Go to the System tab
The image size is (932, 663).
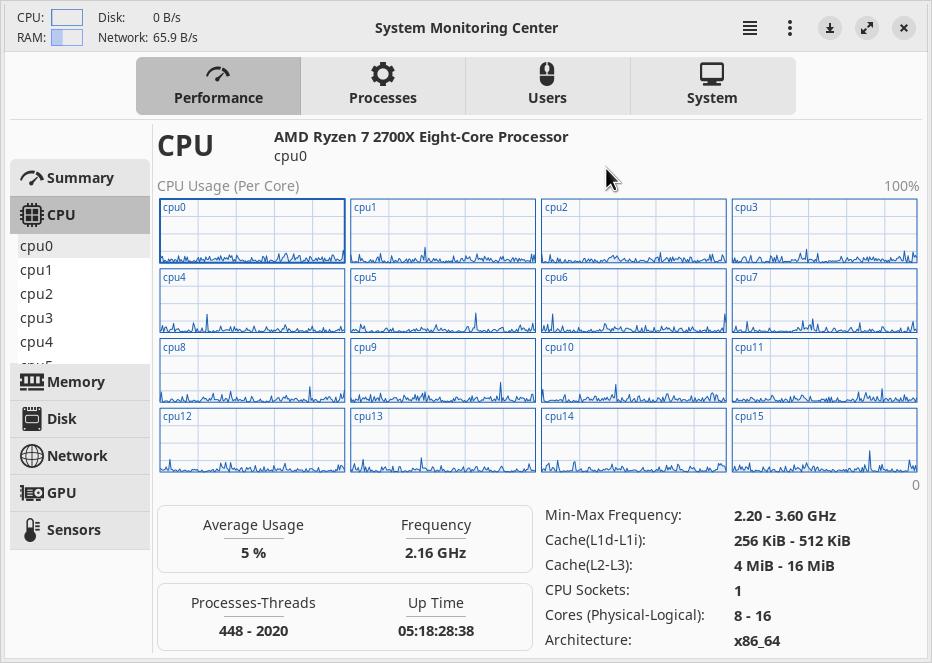(712, 85)
